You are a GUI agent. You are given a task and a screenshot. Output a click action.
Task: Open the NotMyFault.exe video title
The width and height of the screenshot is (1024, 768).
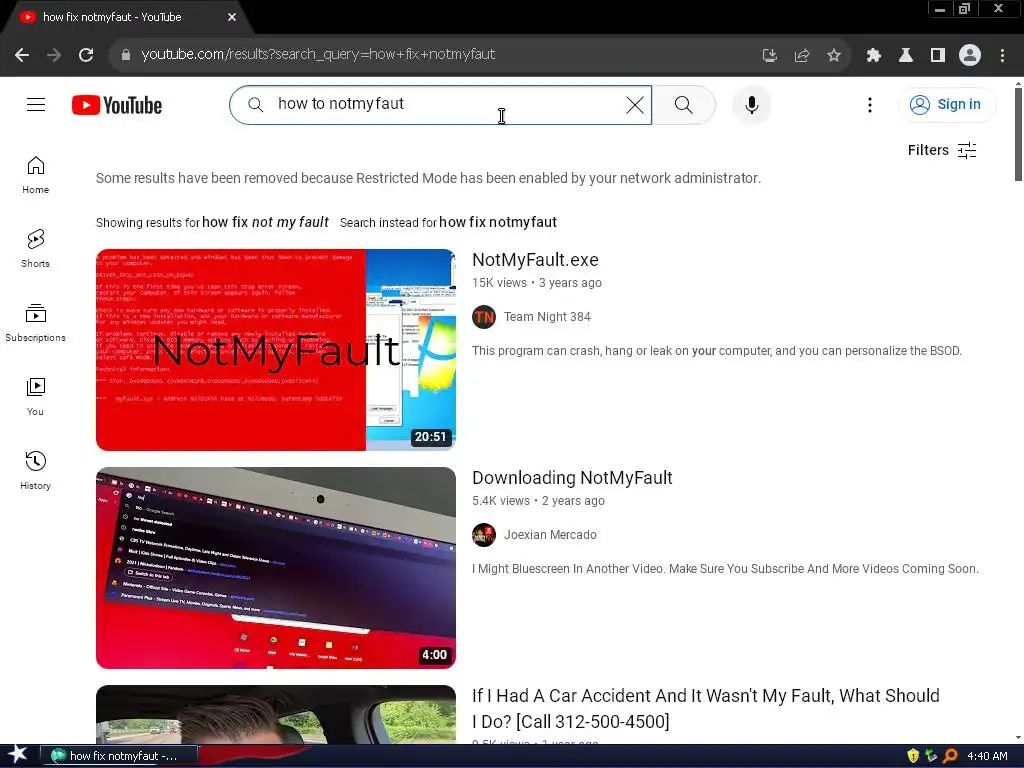click(535, 260)
